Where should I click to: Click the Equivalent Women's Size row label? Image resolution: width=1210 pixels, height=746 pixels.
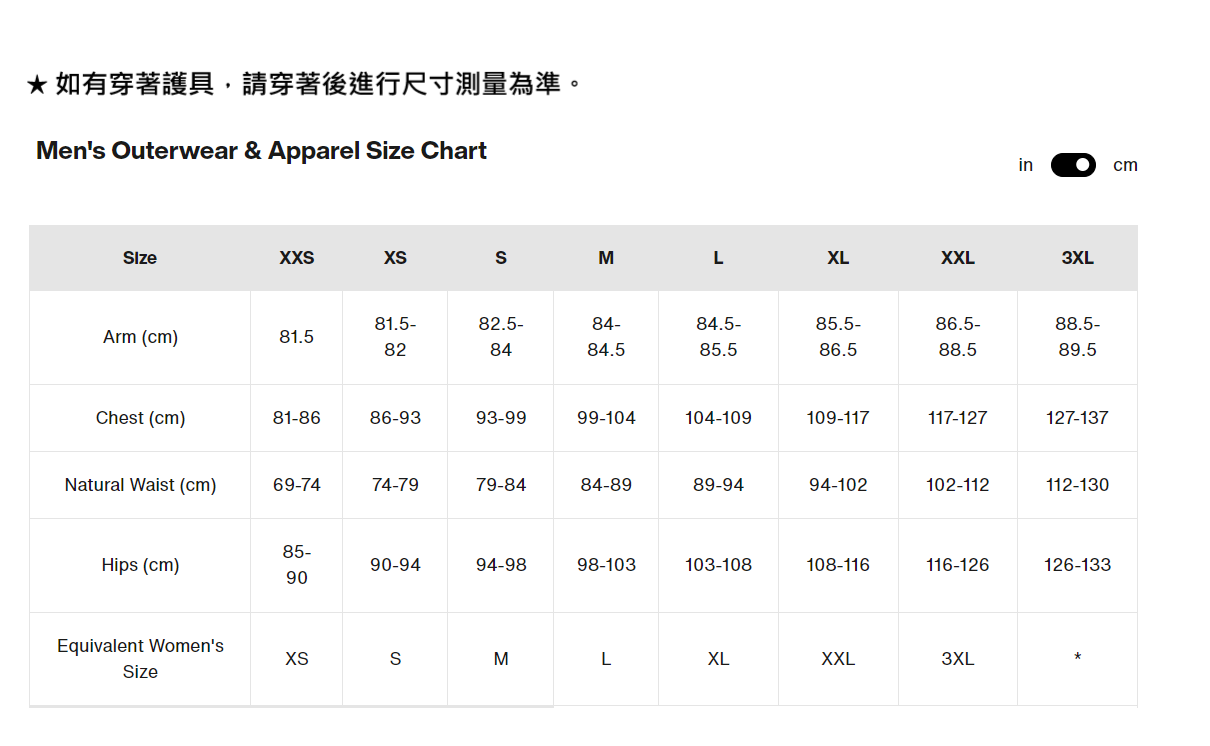coord(140,659)
